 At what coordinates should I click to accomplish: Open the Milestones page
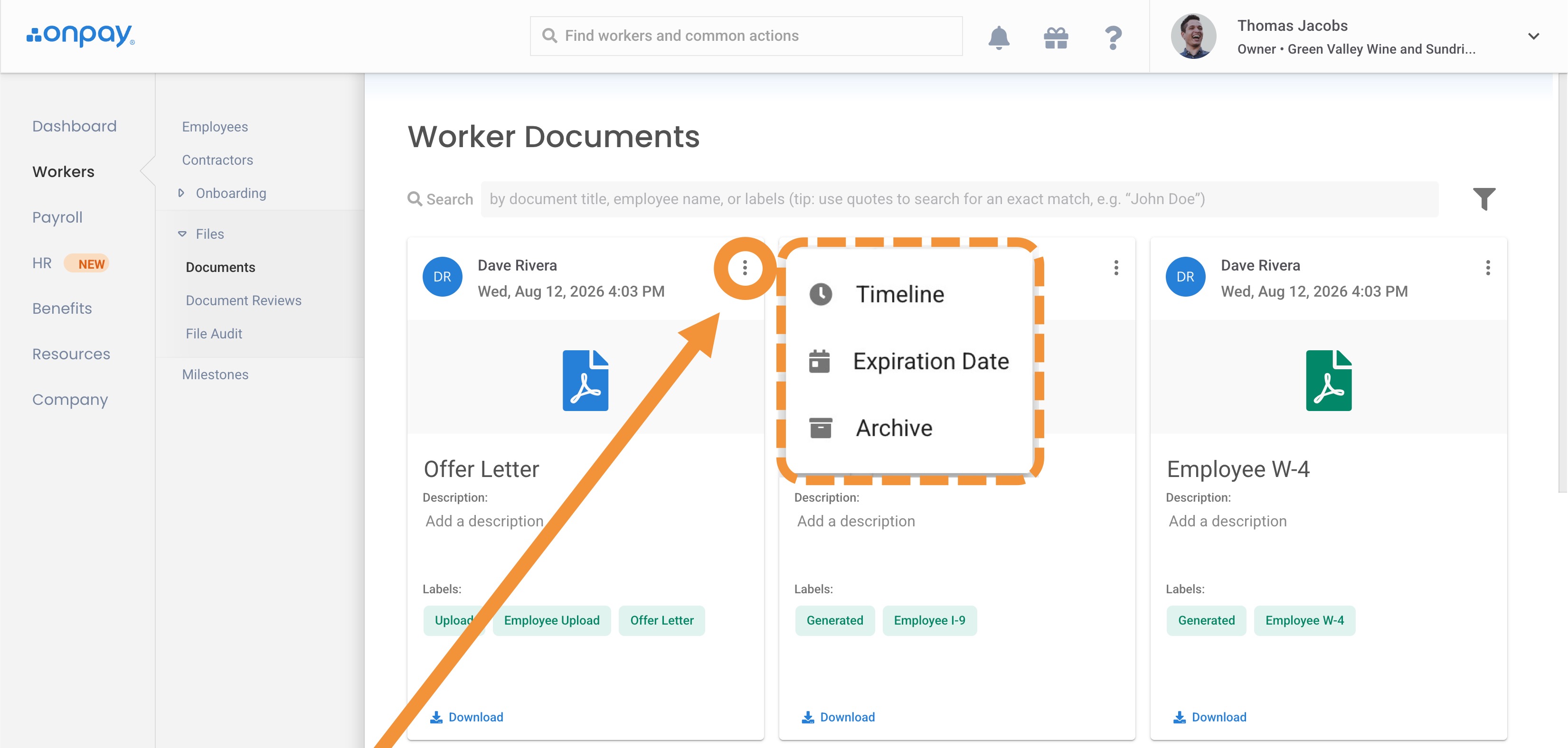coord(215,374)
